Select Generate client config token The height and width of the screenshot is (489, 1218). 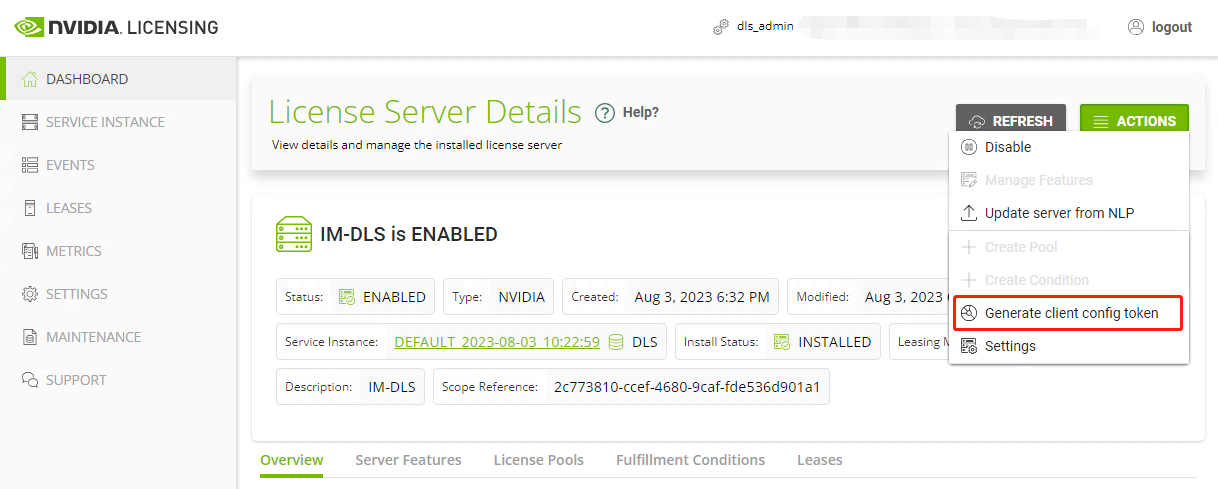click(1069, 313)
